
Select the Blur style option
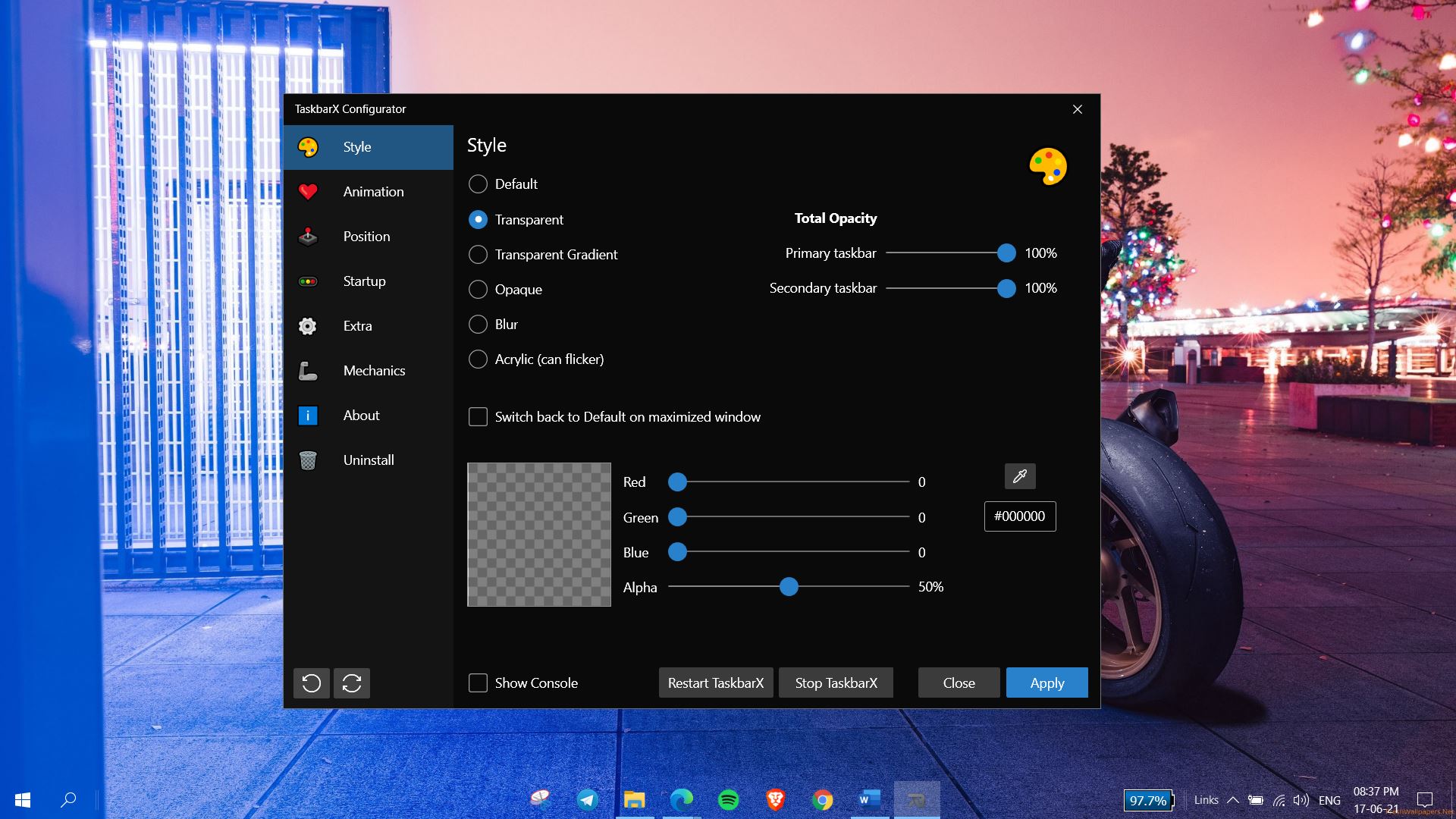477,324
